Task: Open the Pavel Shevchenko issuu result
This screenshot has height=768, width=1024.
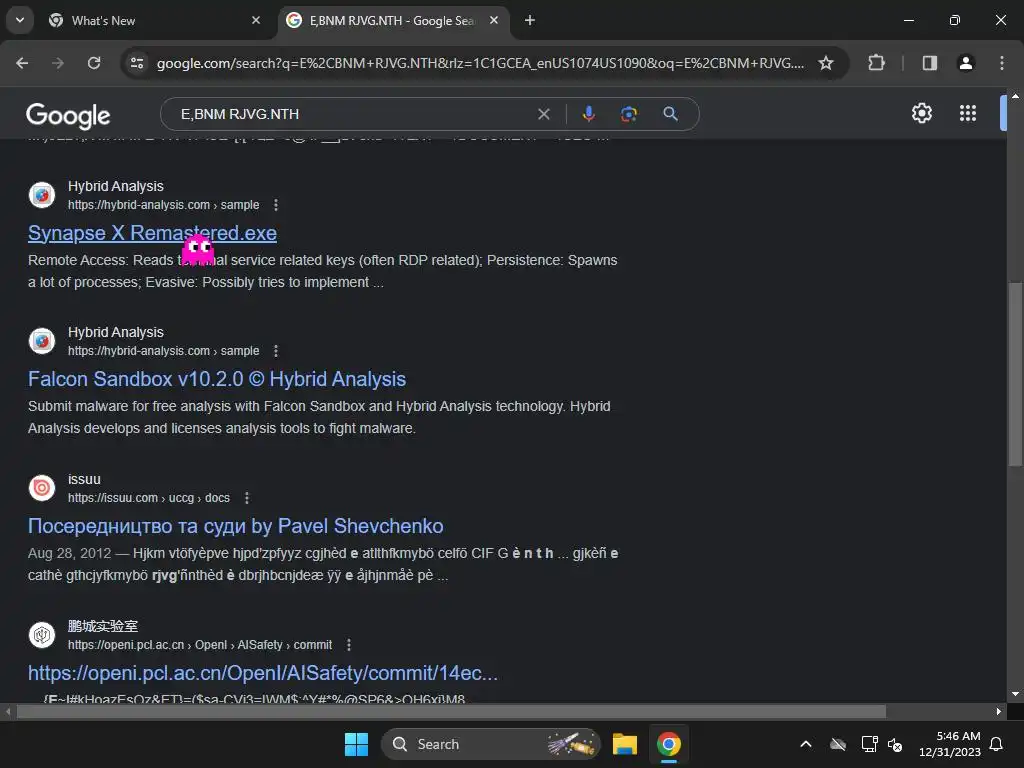Action: [x=236, y=526]
